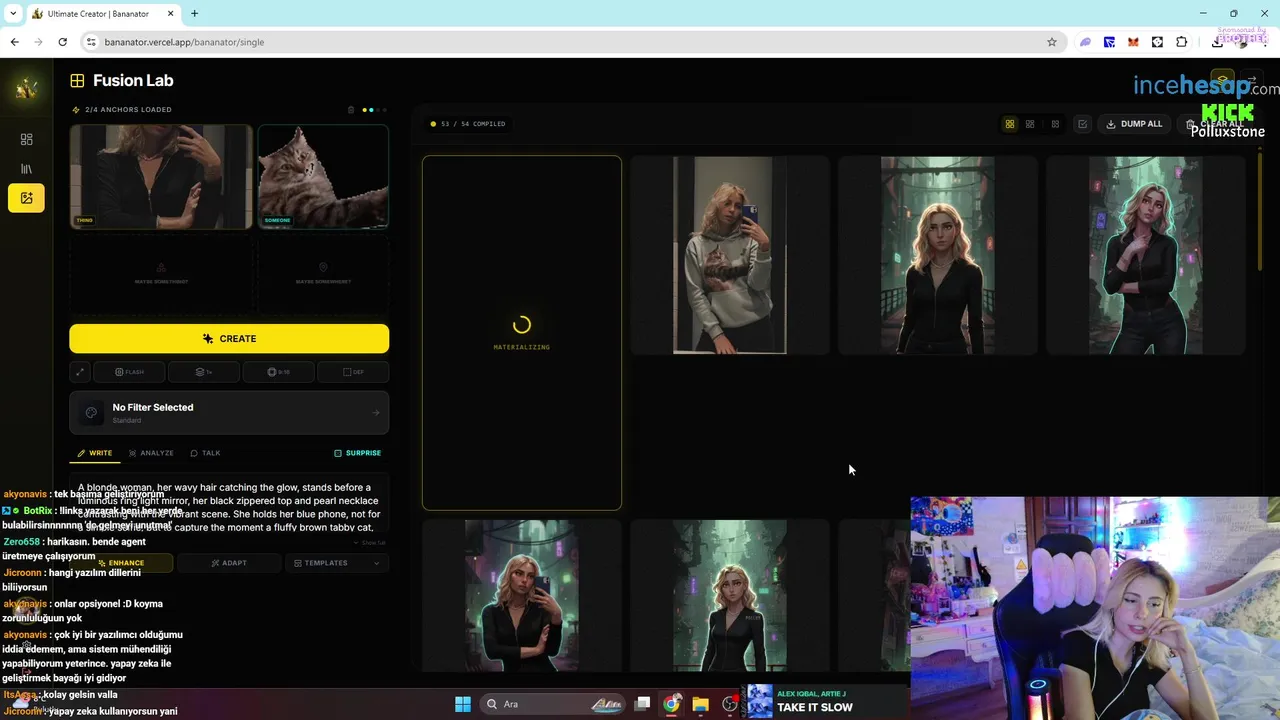Switch to the large grid view icon
The image size is (1280, 720).
tap(1010, 124)
